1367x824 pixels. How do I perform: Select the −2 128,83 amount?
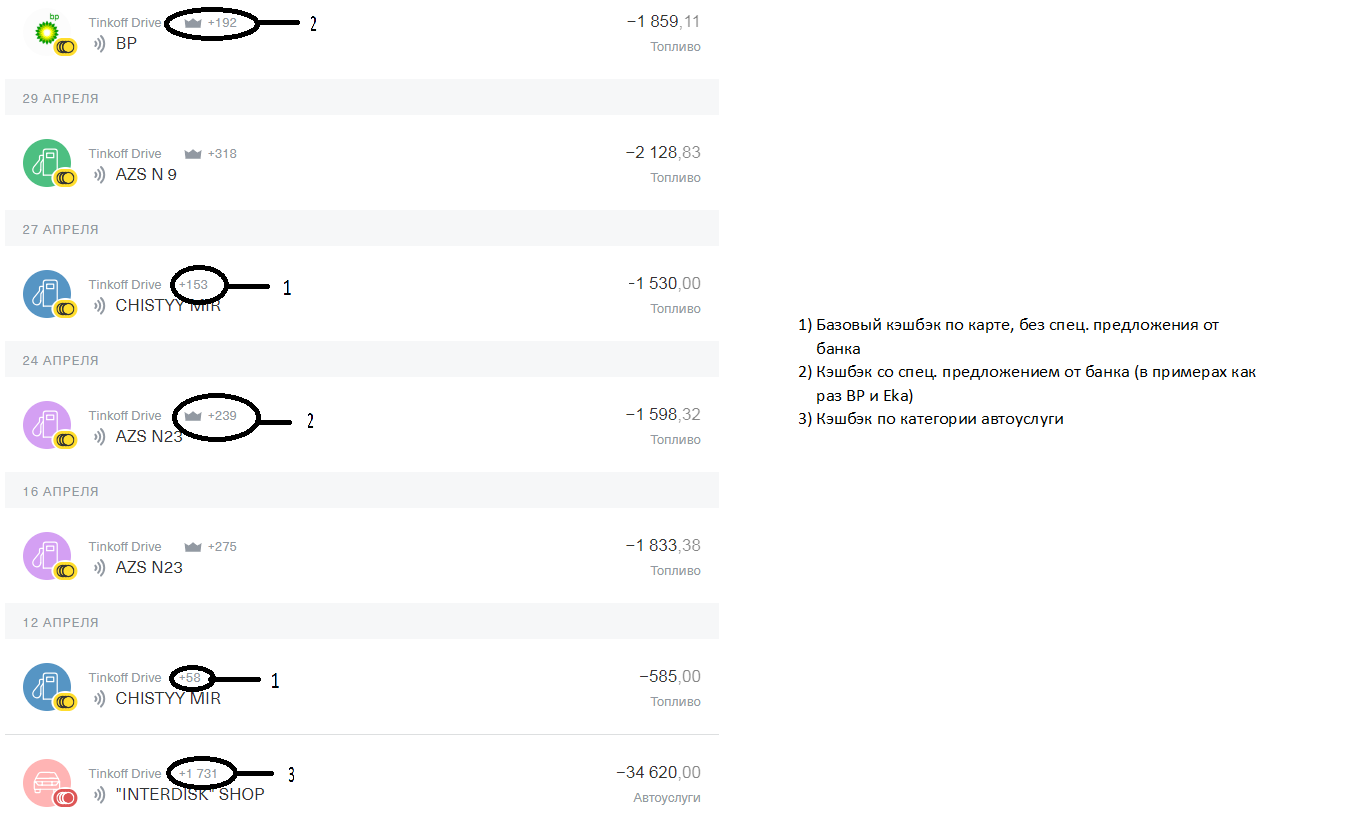coord(663,153)
